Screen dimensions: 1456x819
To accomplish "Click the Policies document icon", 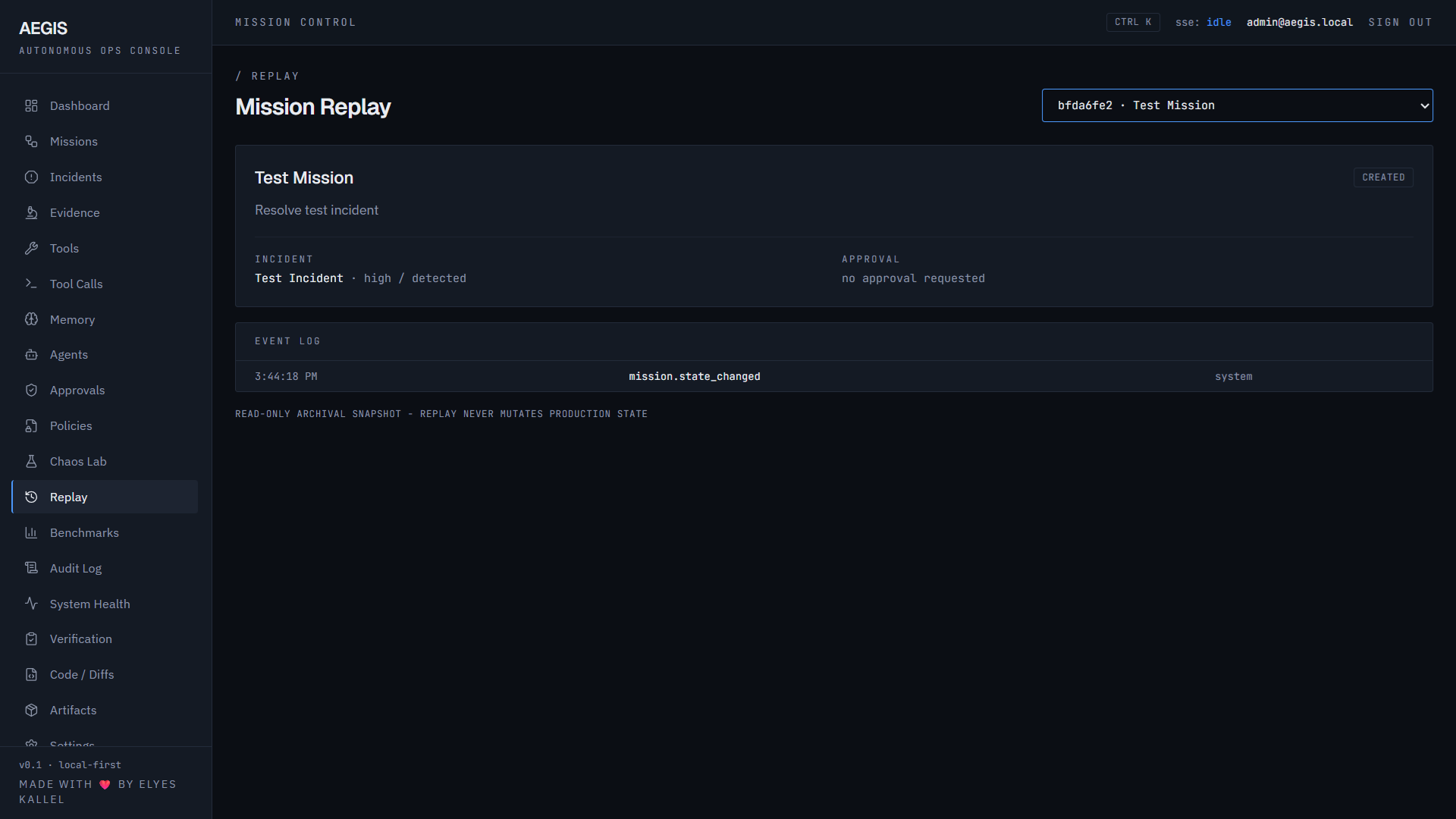I will click(31, 426).
